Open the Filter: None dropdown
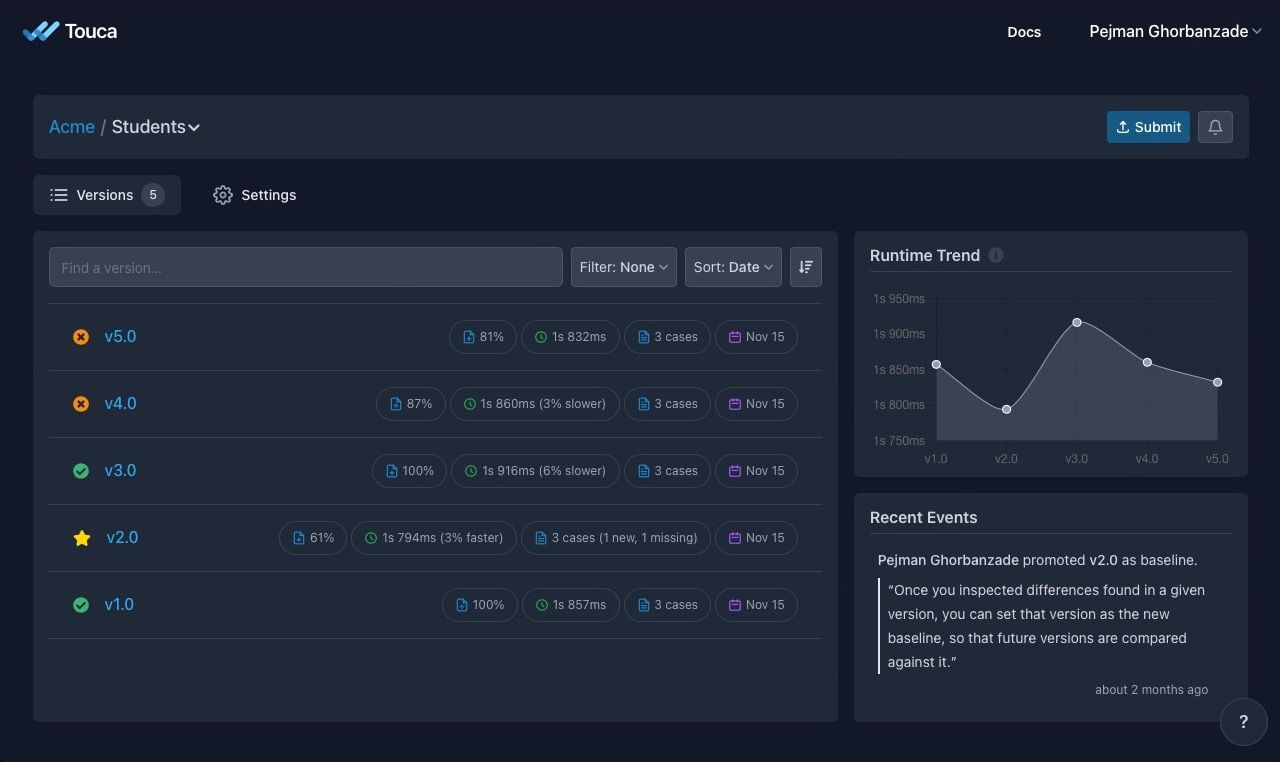This screenshot has height=762, width=1280. pyautogui.click(x=624, y=267)
